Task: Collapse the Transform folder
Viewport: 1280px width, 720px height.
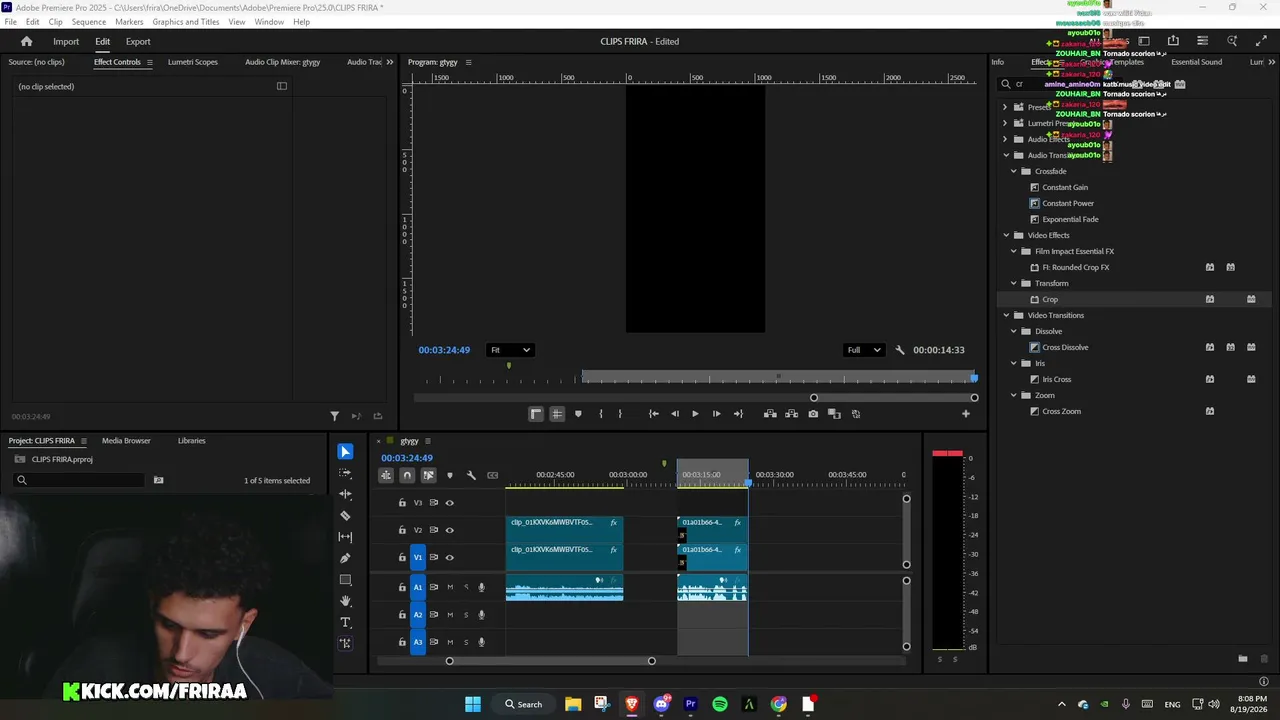Action: point(1013,283)
